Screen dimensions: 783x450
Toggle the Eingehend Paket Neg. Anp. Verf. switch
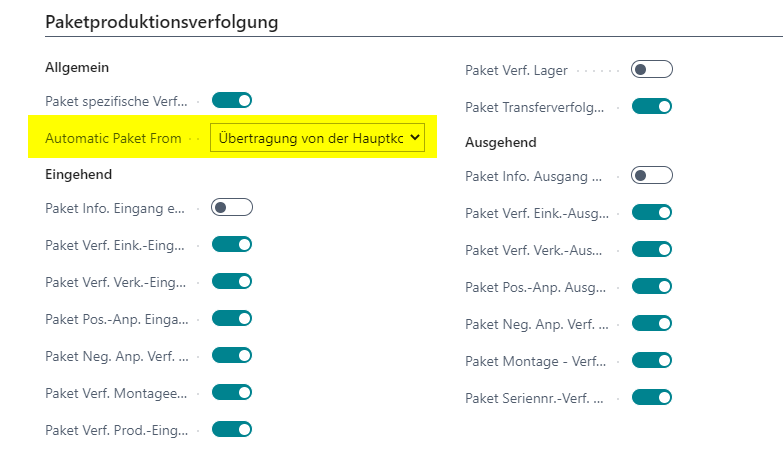tap(232, 355)
